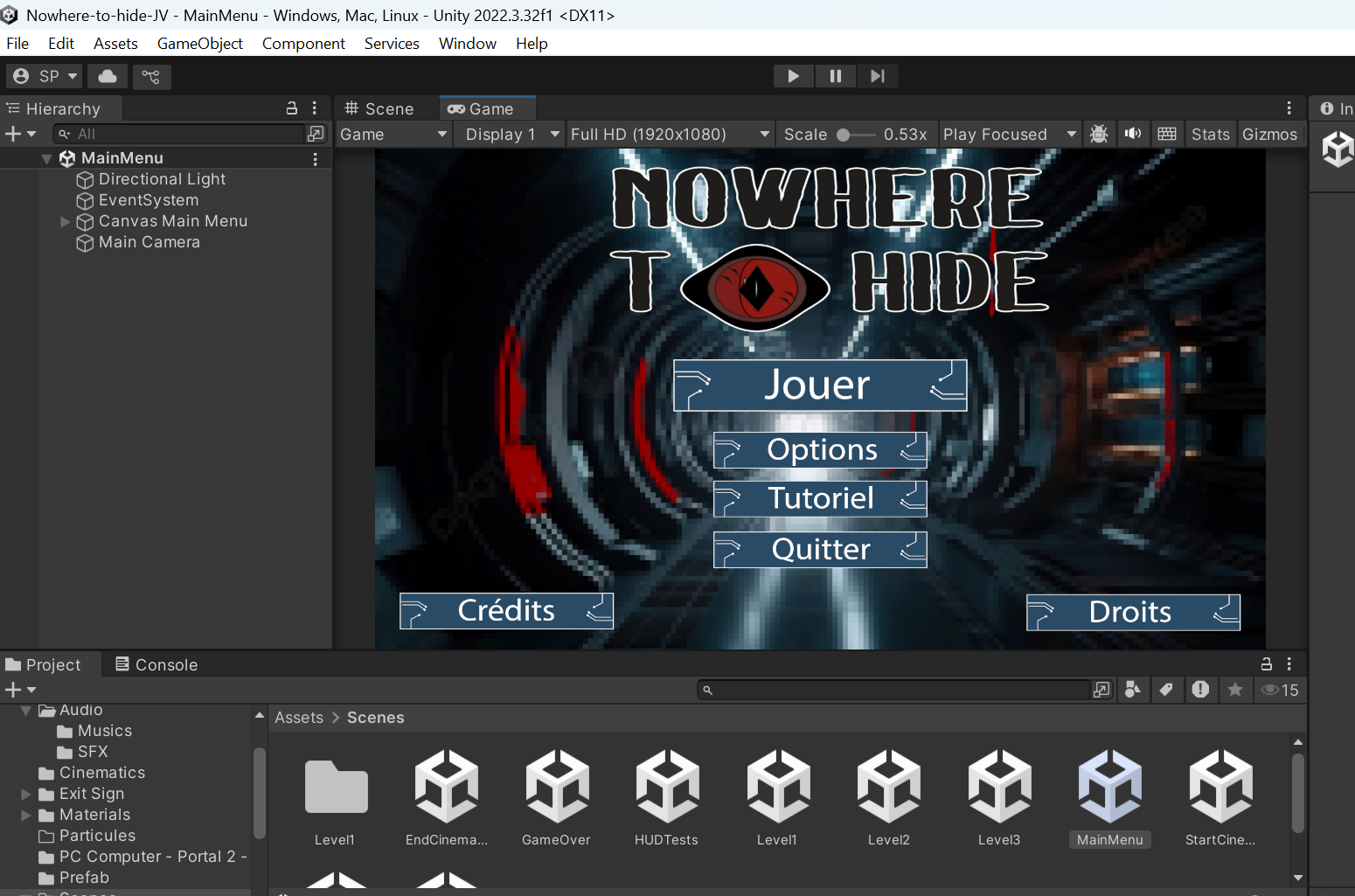Open the Full HD resolution dropdown
Viewport: 1355px width, 896px height.
(x=669, y=134)
